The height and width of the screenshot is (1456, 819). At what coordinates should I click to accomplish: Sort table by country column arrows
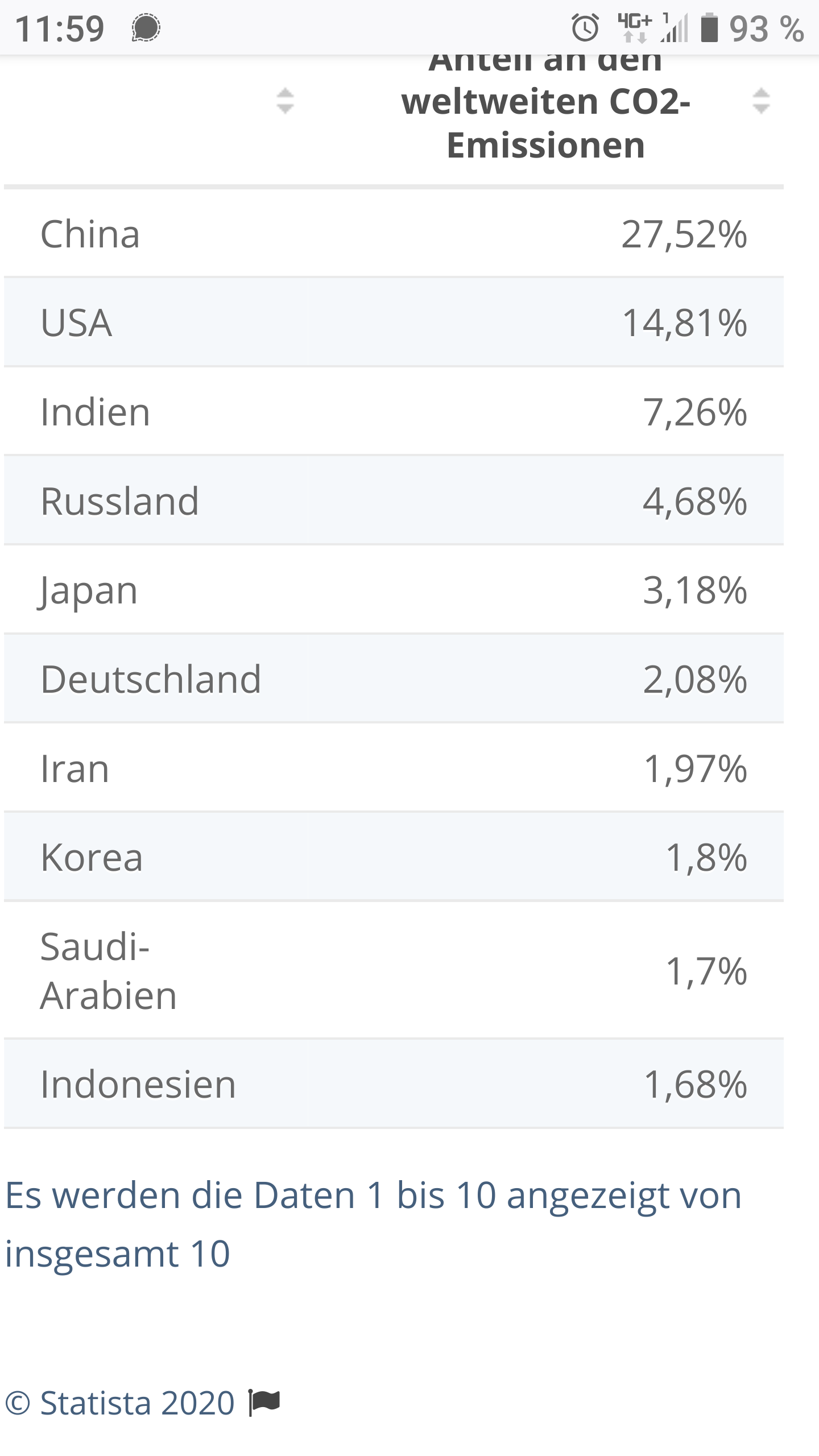(285, 101)
